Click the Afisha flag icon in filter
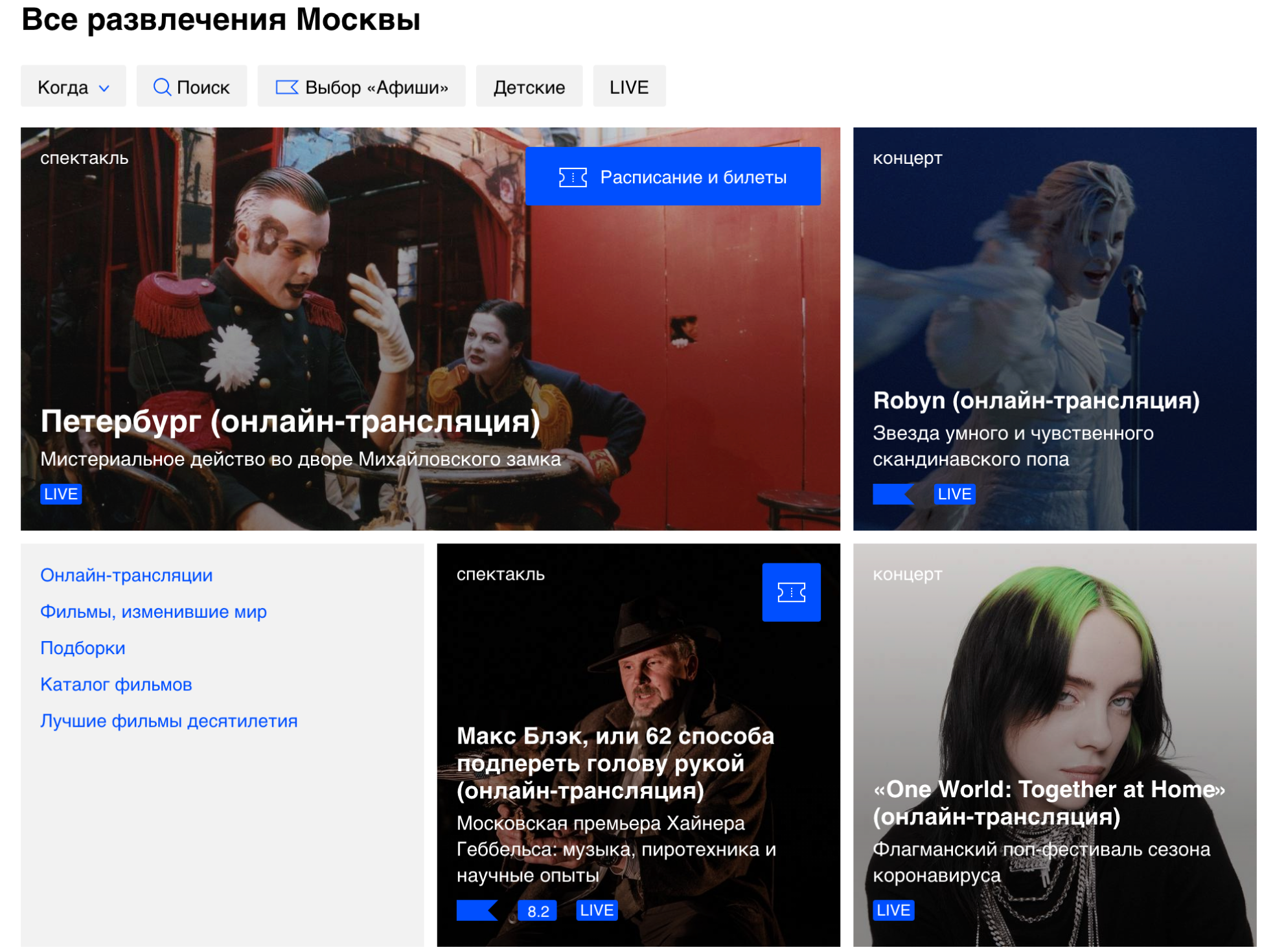The width and height of the screenshot is (1273, 952). 287,87
